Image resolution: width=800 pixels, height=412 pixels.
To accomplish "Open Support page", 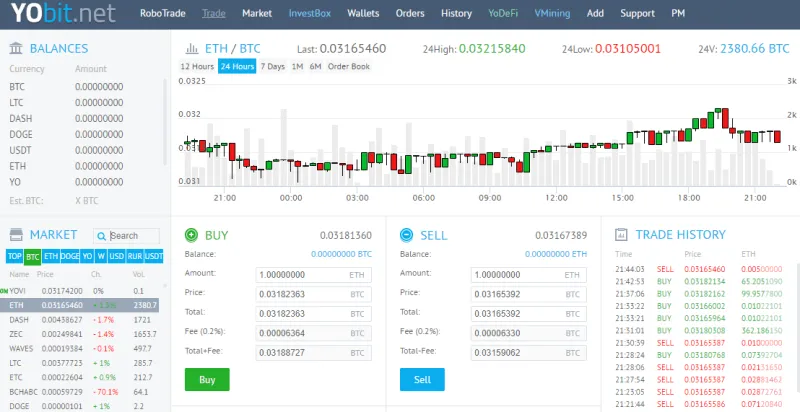I will tap(637, 13).
